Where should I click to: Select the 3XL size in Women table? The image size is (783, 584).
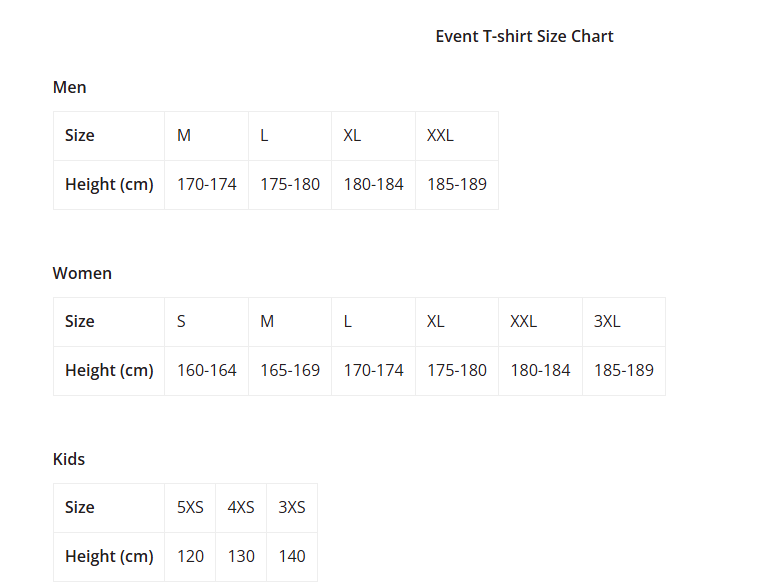(x=607, y=321)
